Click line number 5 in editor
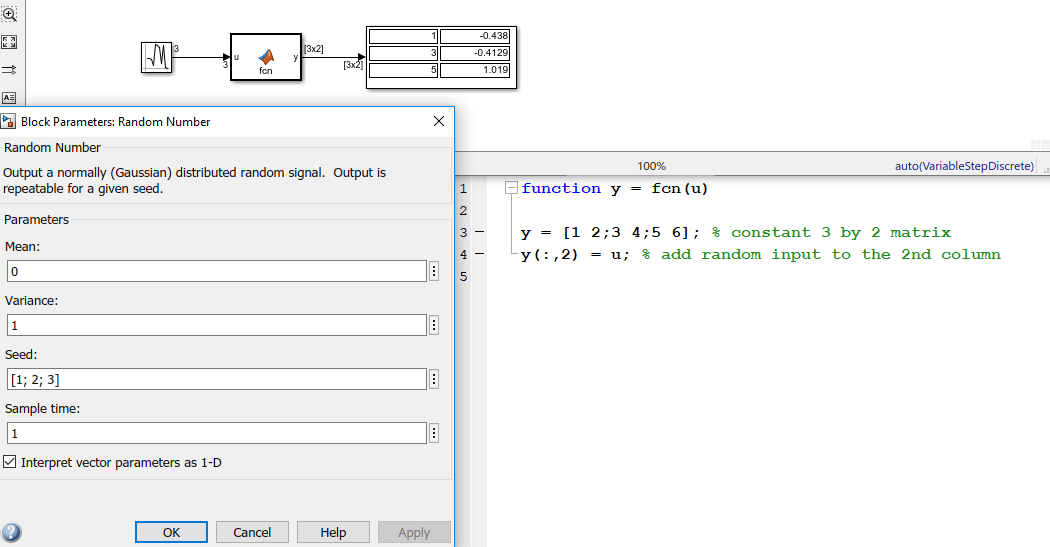Screen dimensions: 1050x547 463,277
